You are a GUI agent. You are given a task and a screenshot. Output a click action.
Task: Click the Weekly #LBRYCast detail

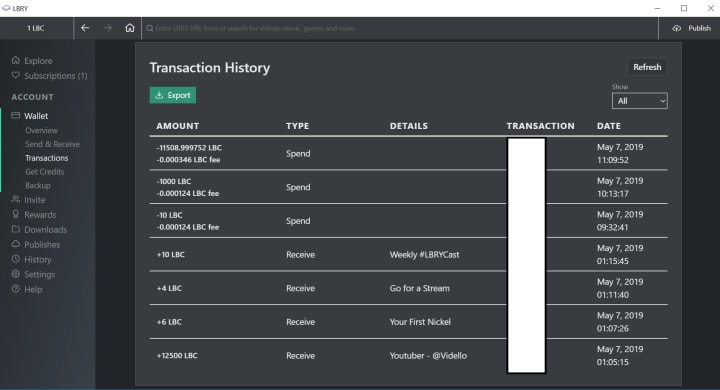pyautogui.click(x=425, y=254)
